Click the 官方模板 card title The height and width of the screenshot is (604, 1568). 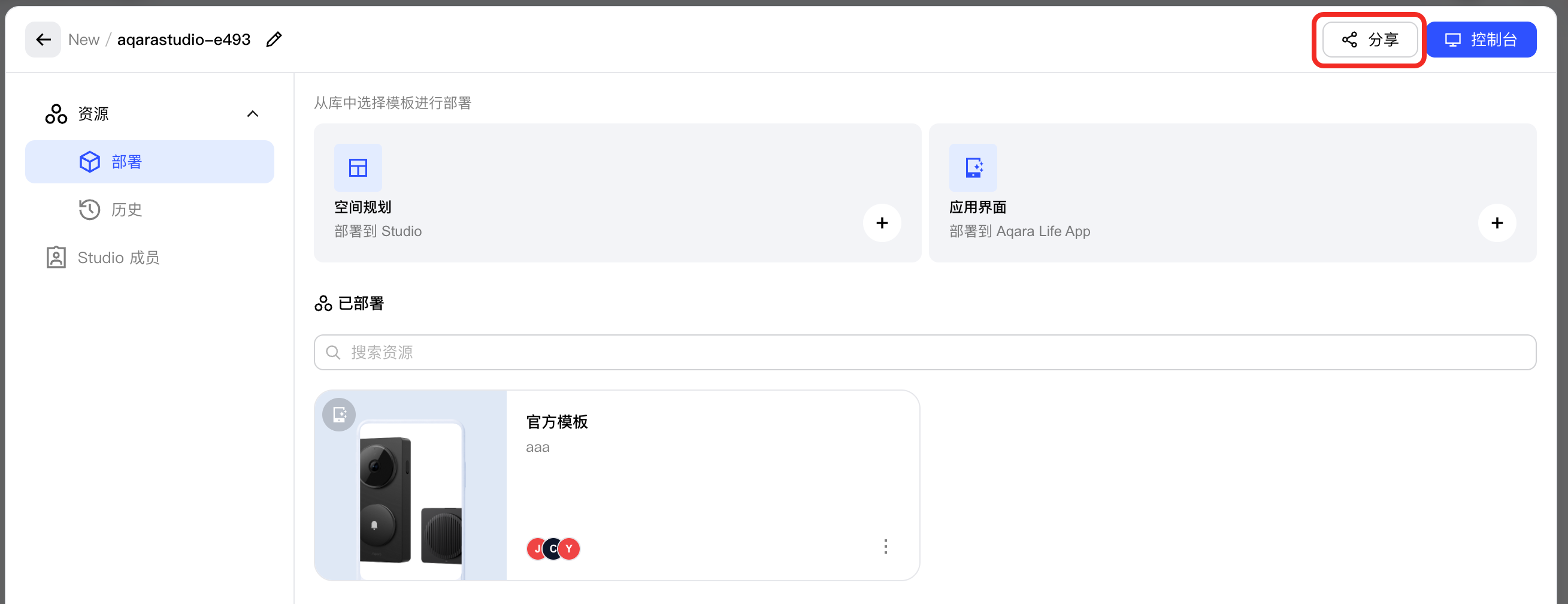click(x=557, y=422)
